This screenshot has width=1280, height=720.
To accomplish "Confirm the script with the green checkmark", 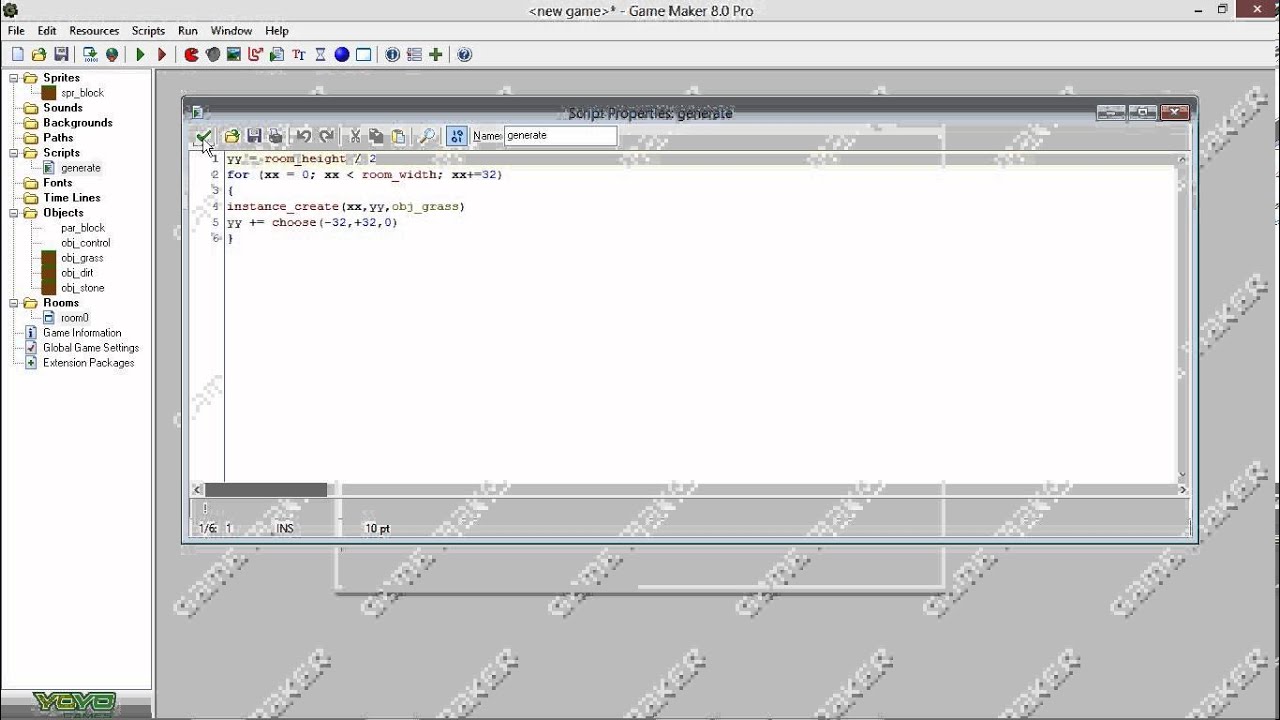I will tap(204, 136).
